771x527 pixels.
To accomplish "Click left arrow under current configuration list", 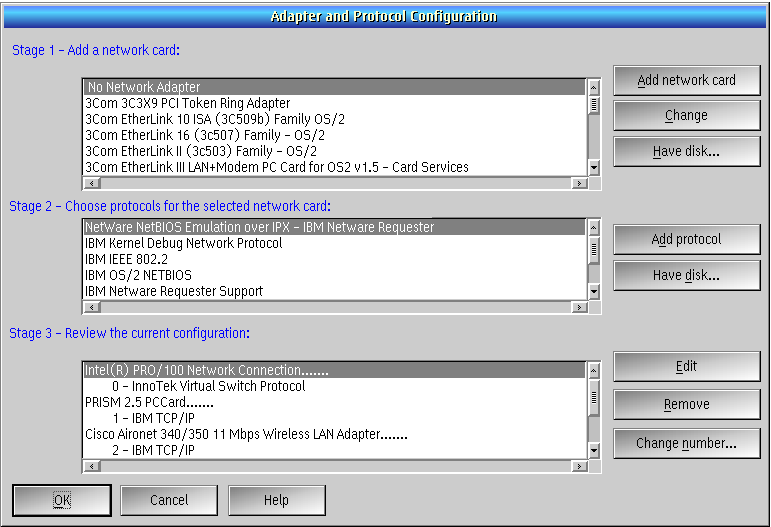I will pos(92,466).
